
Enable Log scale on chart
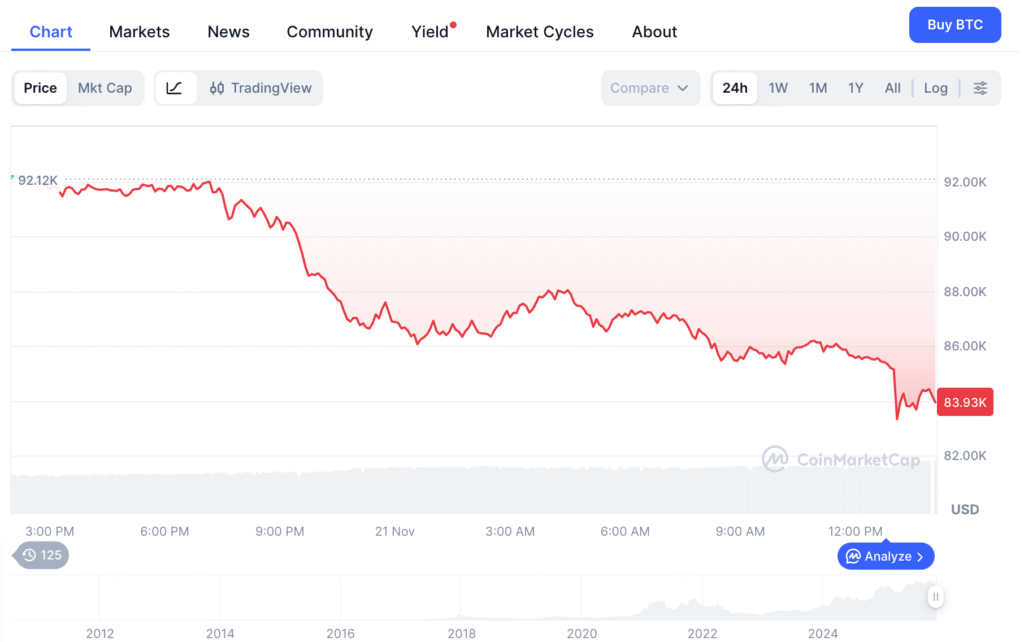click(x=935, y=88)
